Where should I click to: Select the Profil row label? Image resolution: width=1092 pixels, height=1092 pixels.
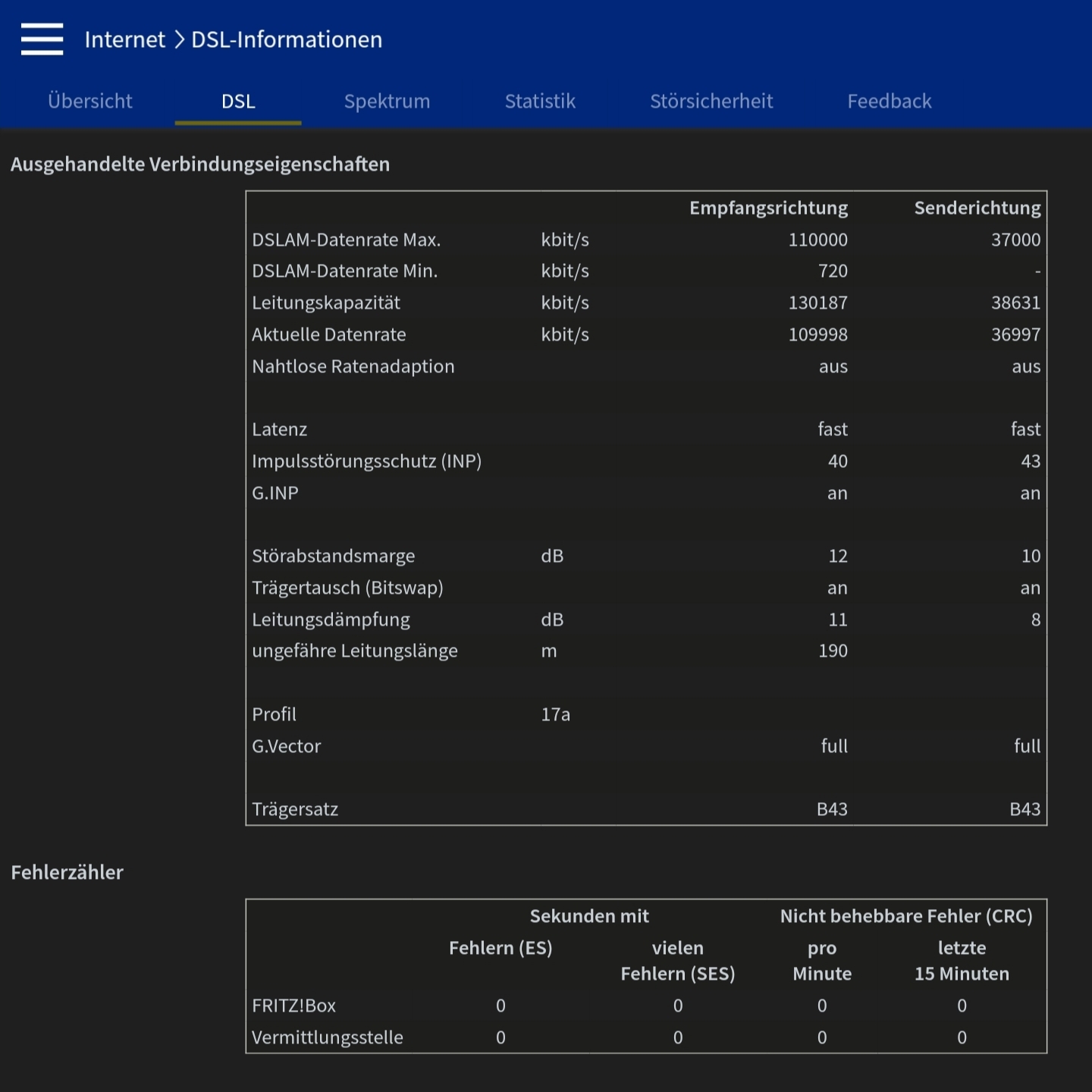click(275, 714)
